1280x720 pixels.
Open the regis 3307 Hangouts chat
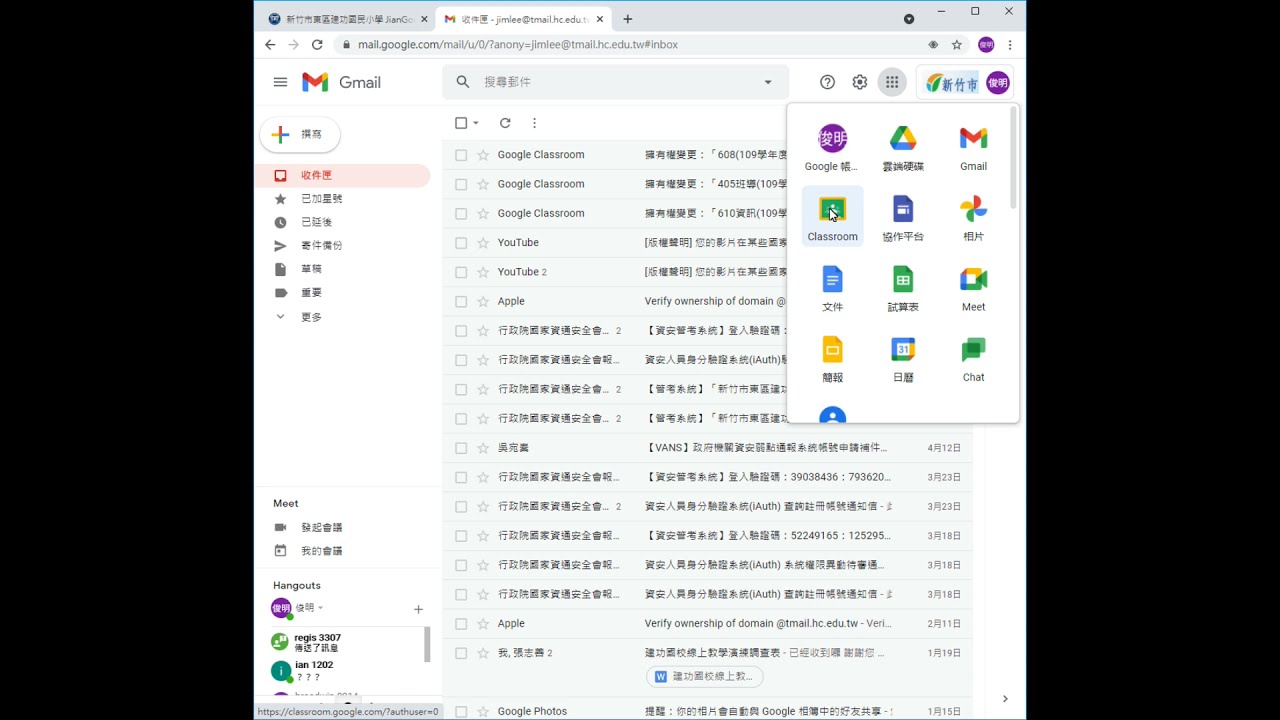tap(346, 642)
